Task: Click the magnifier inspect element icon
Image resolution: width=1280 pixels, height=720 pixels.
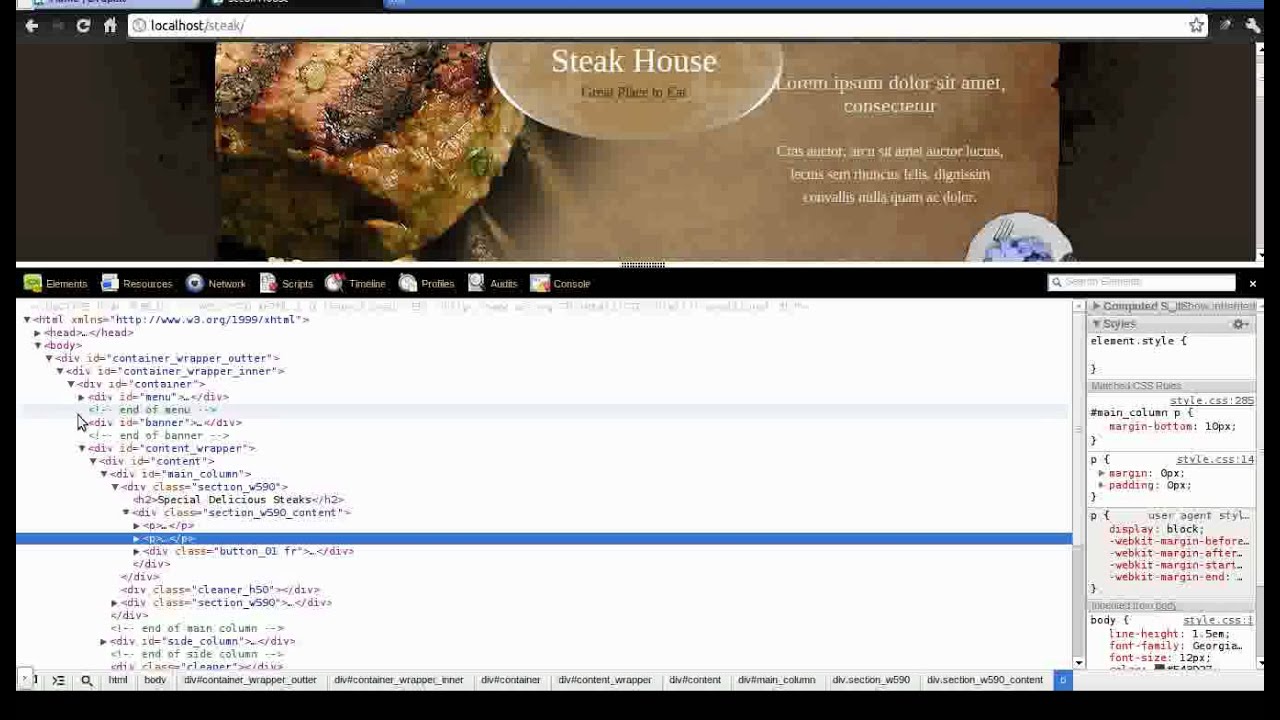Action: click(86, 680)
